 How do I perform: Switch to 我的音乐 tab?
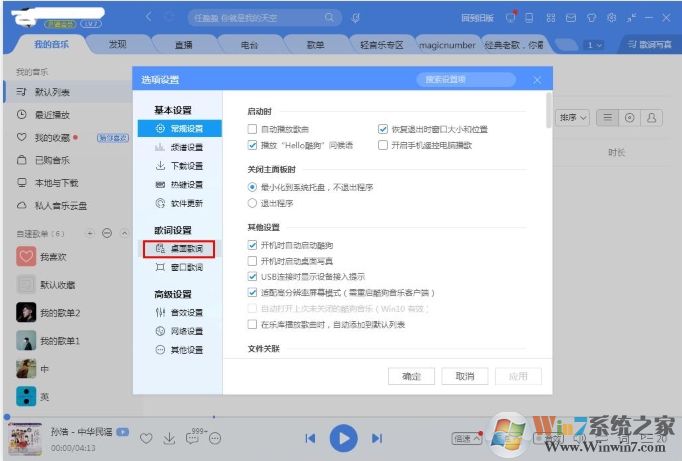click(x=51, y=44)
